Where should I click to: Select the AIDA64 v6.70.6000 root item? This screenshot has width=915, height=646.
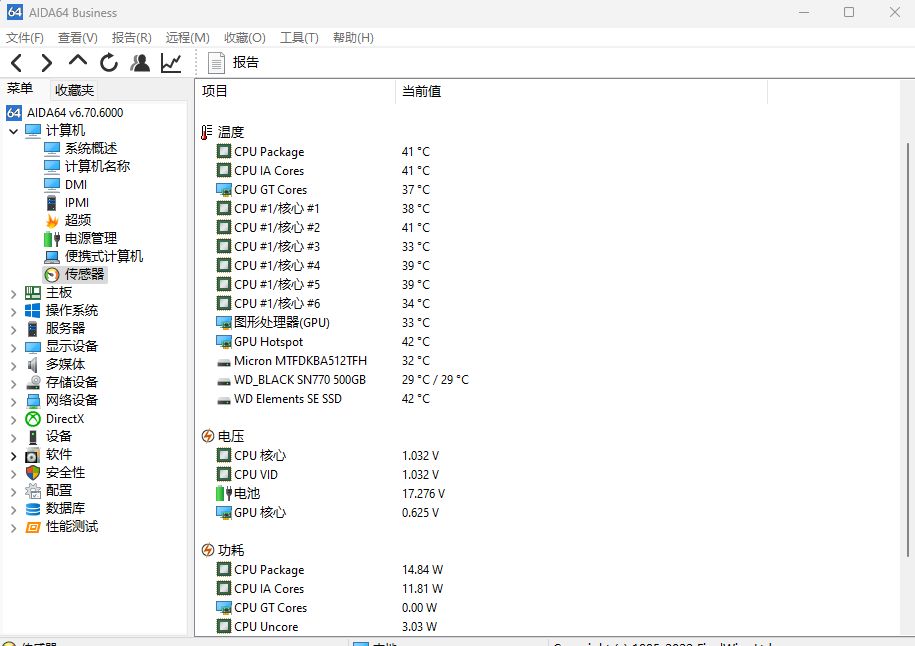pyautogui.click(x=75, y=113)
